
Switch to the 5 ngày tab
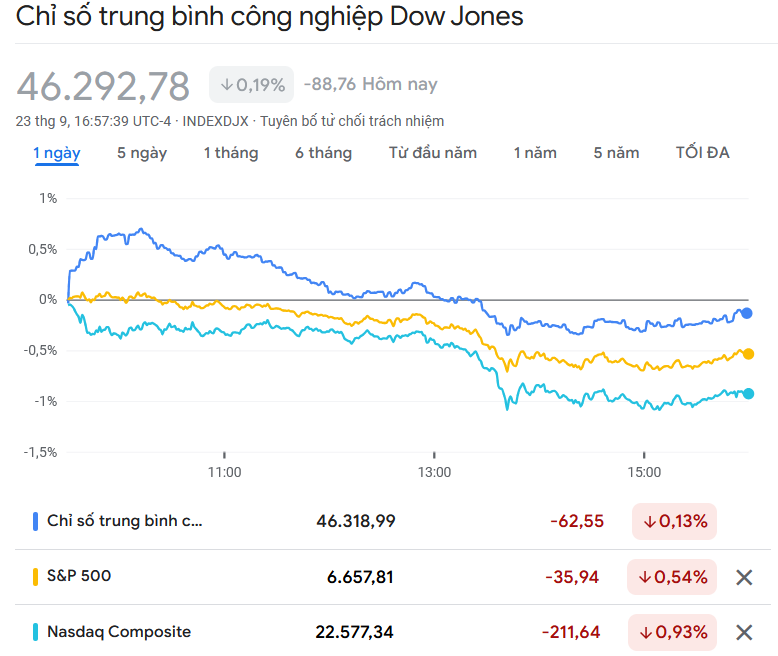[142, 153]
